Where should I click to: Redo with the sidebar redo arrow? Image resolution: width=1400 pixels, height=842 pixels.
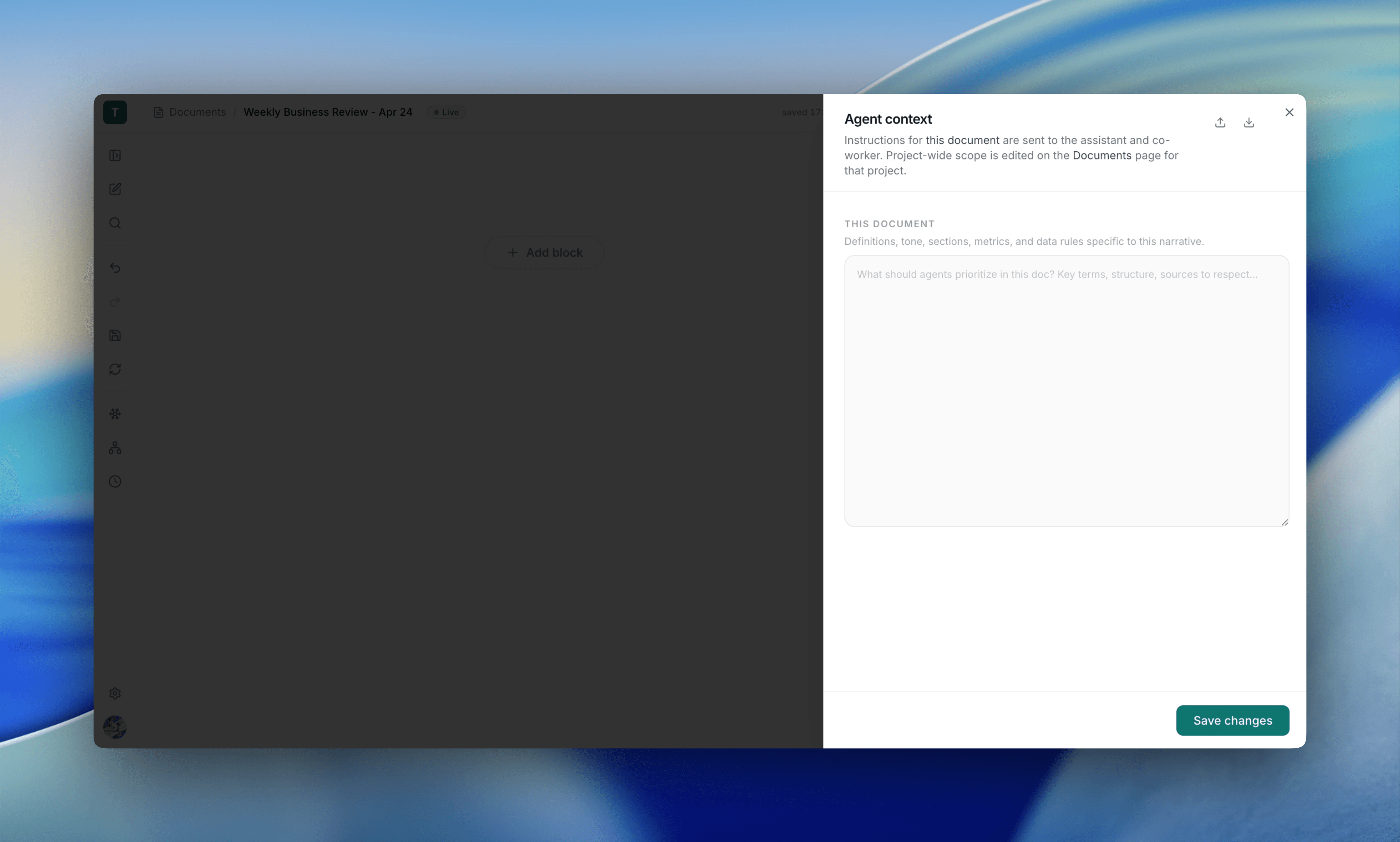tap(115, 301)
